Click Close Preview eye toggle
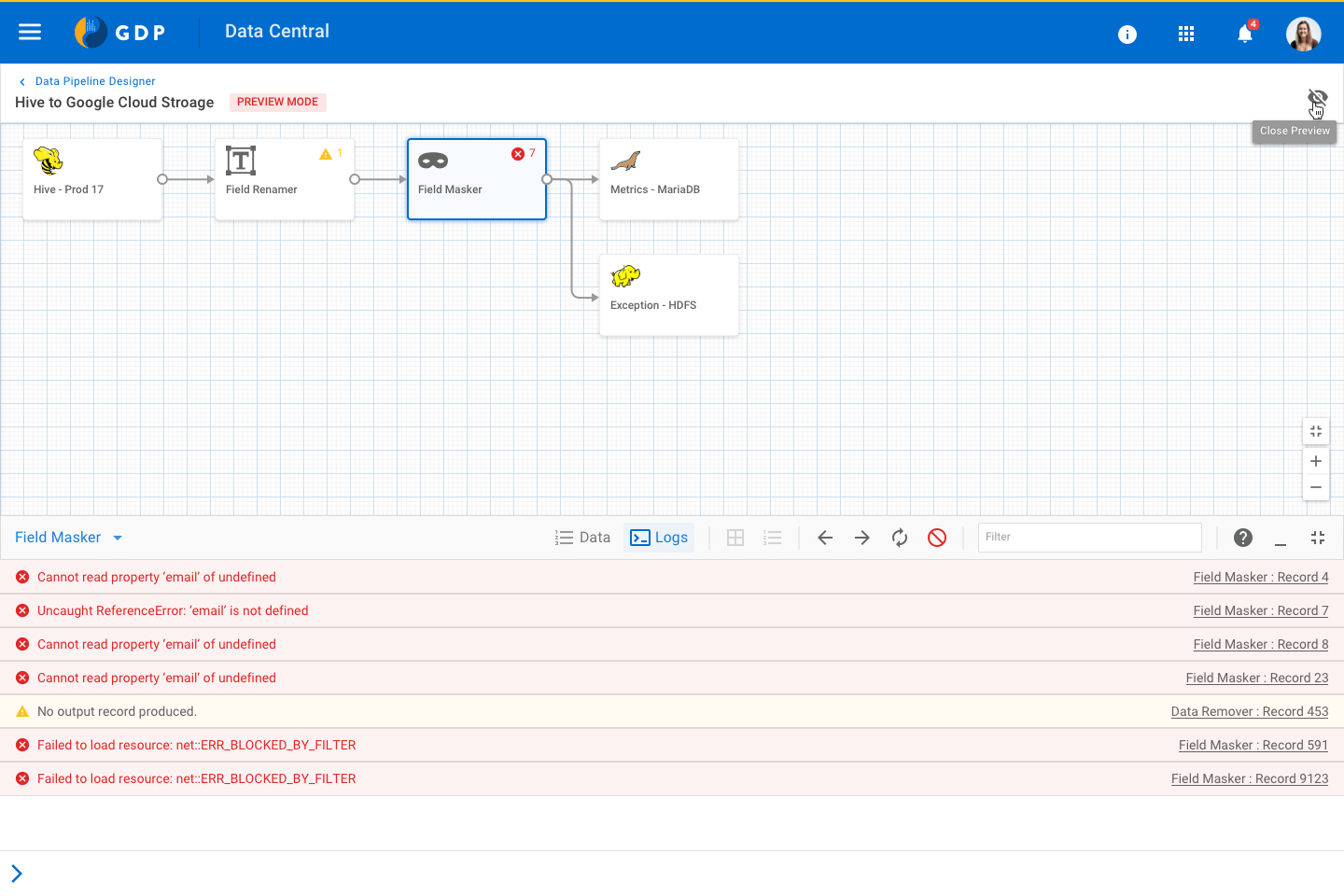 pyautogui.click(x=1317, y=97)
